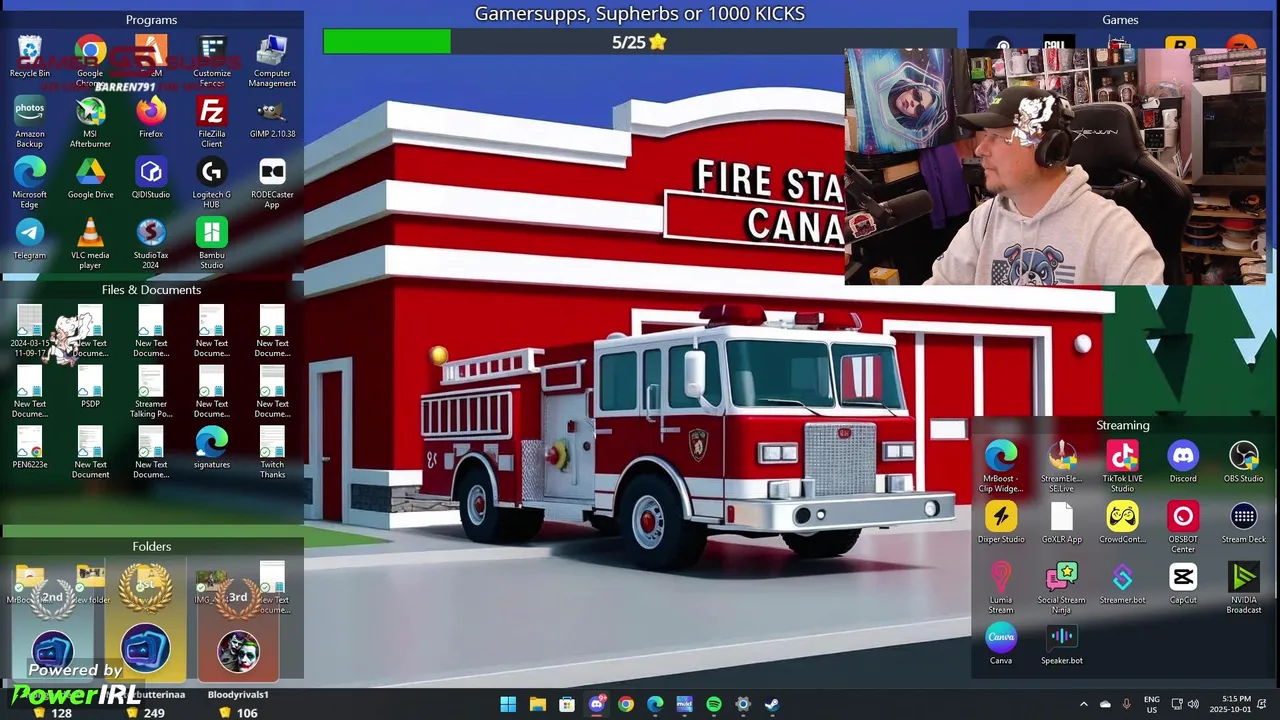Select the PEN6223e file
Screen dimensions: 1280x720
click(x=30, y=449)
